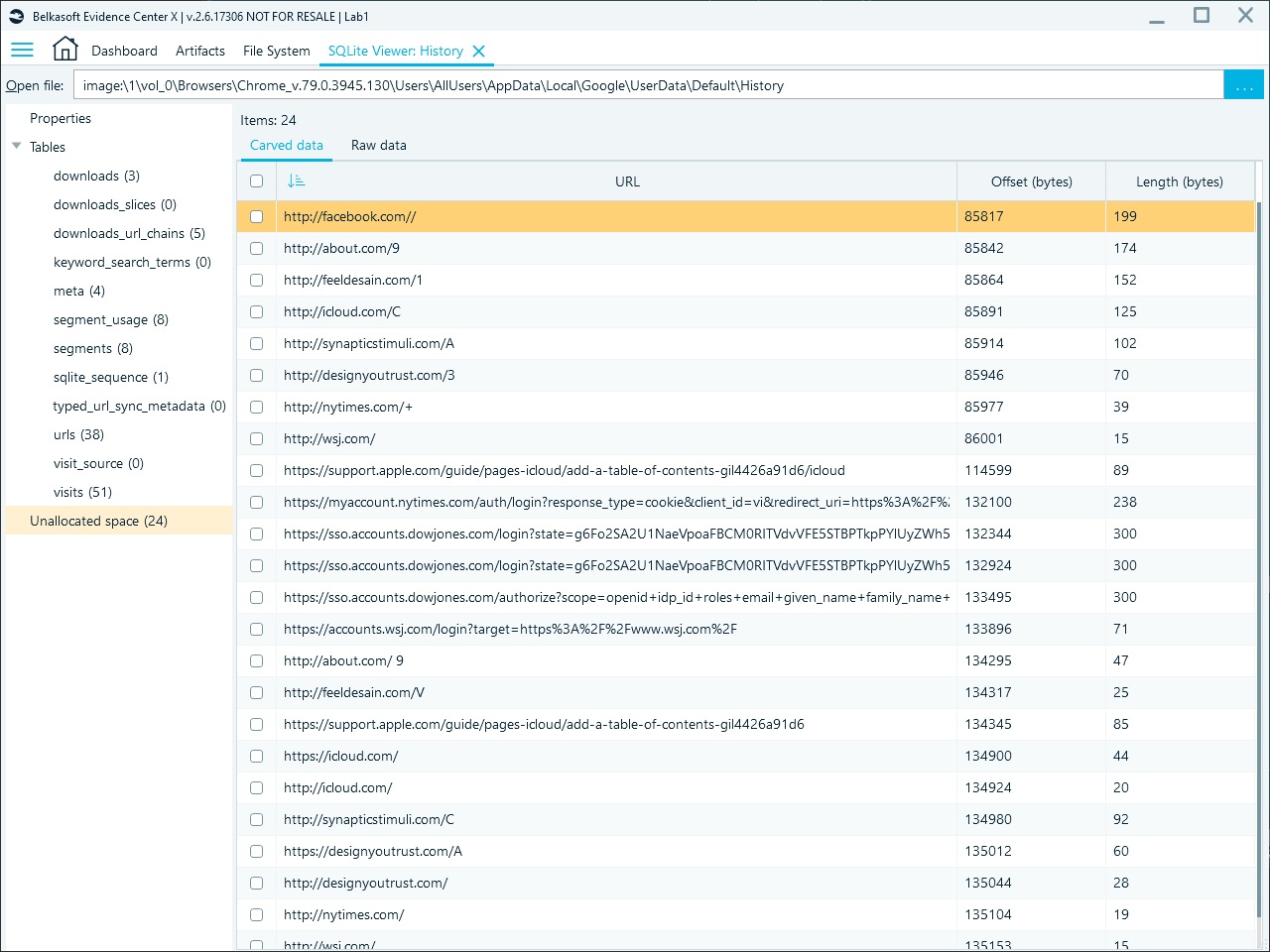Select the downloads (3) table
Screen dimensions: 1270x952
pos(96,176)
